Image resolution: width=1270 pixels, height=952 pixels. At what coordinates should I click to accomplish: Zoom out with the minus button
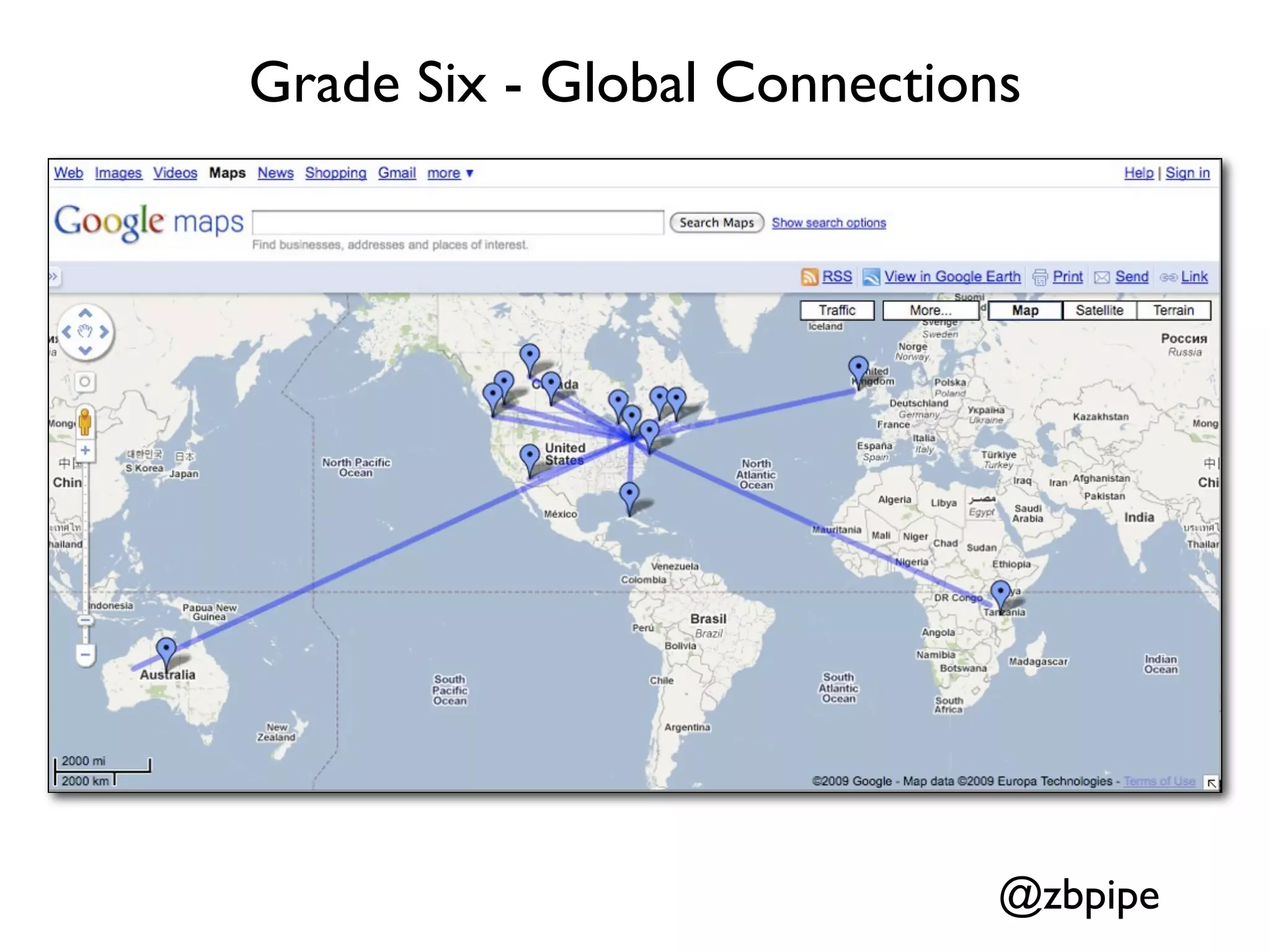pyautogui.click(x=86, y=654)
